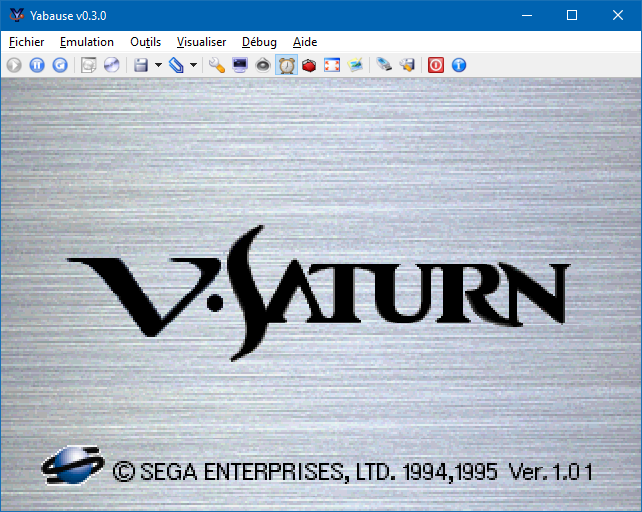Click the computer monitor icon in toolbar

[240, 65]
